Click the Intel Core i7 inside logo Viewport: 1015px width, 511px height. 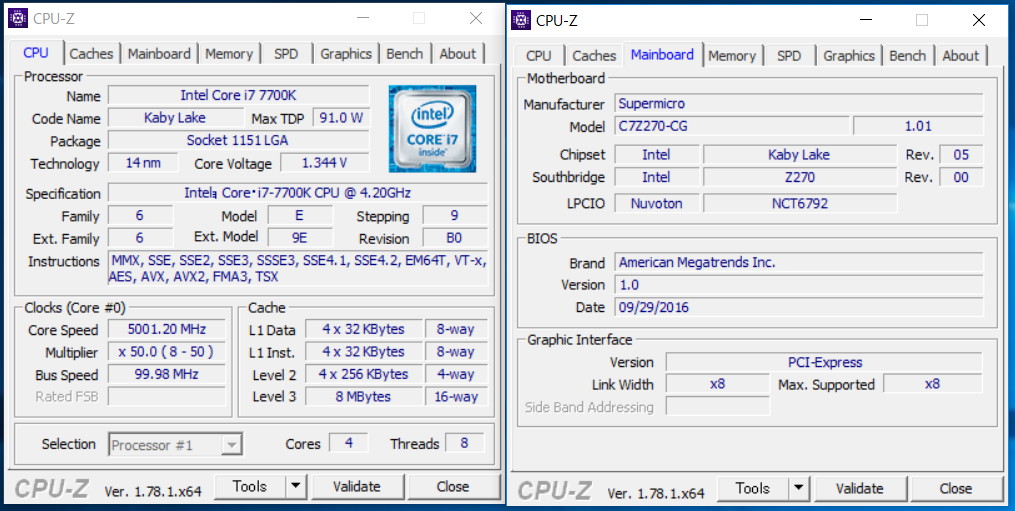[432, 129]
